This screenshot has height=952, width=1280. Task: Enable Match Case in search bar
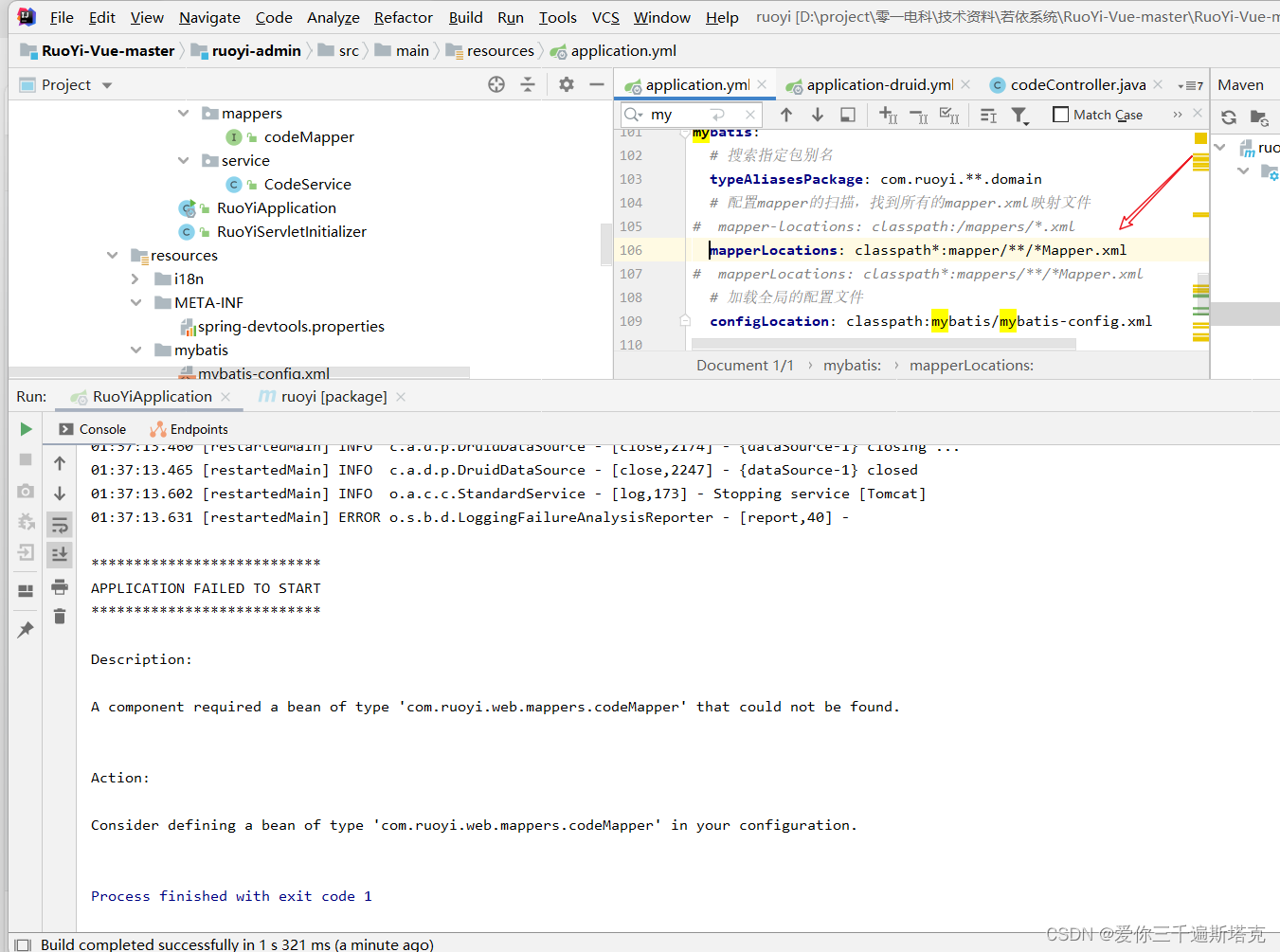pyautogui.click(x=1060, y=115)
